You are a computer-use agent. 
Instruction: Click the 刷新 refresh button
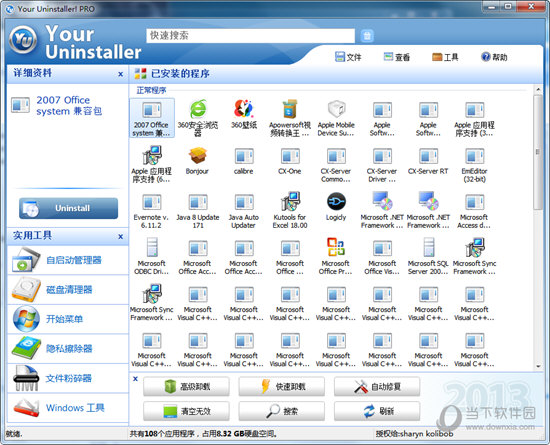tap(377, 411)
